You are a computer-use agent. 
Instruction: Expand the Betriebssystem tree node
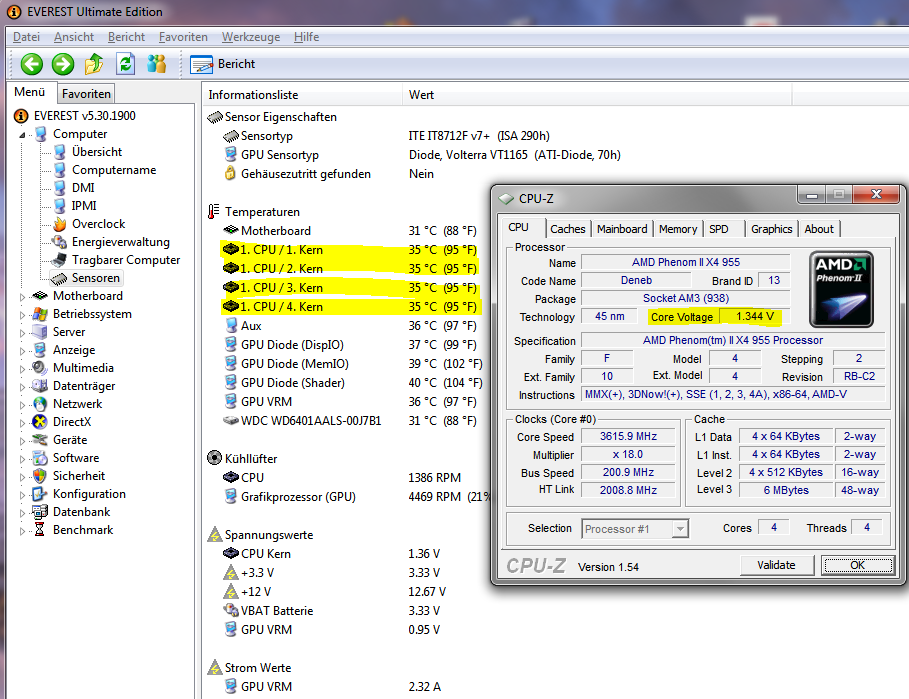(22, 315)
